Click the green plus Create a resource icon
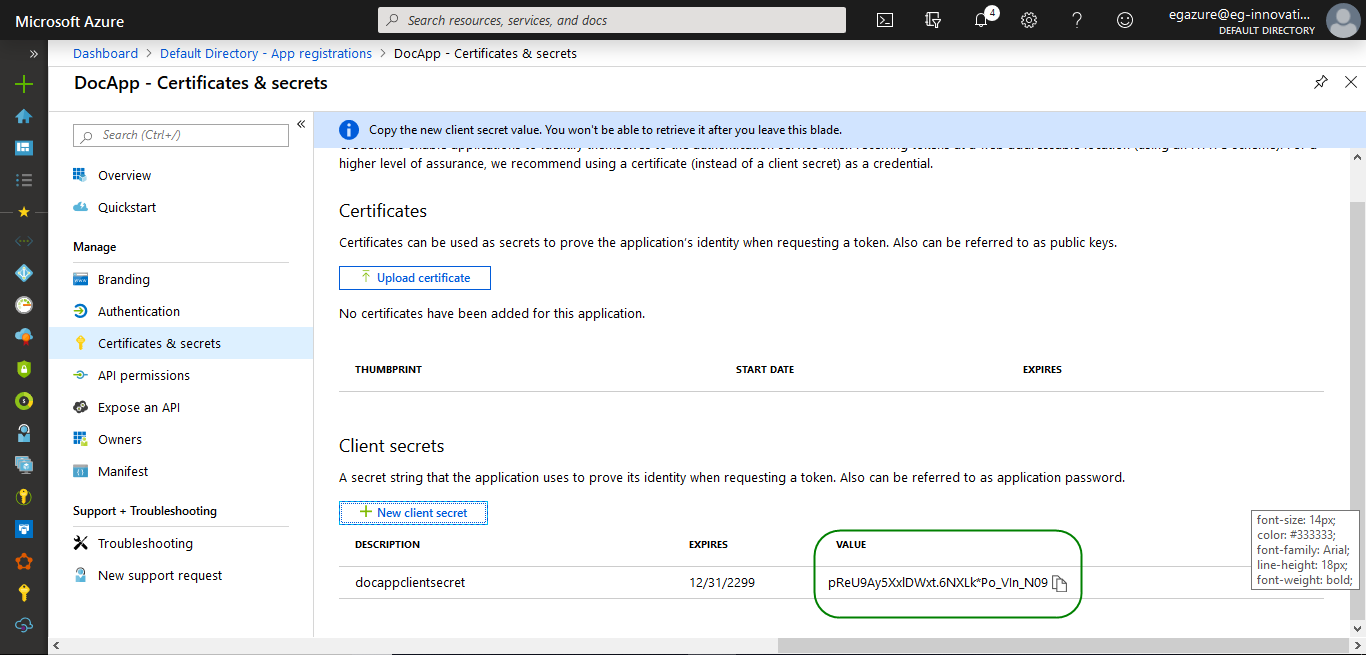The height and width of the screenshot is (655, 1366). [x=24, y=84]
